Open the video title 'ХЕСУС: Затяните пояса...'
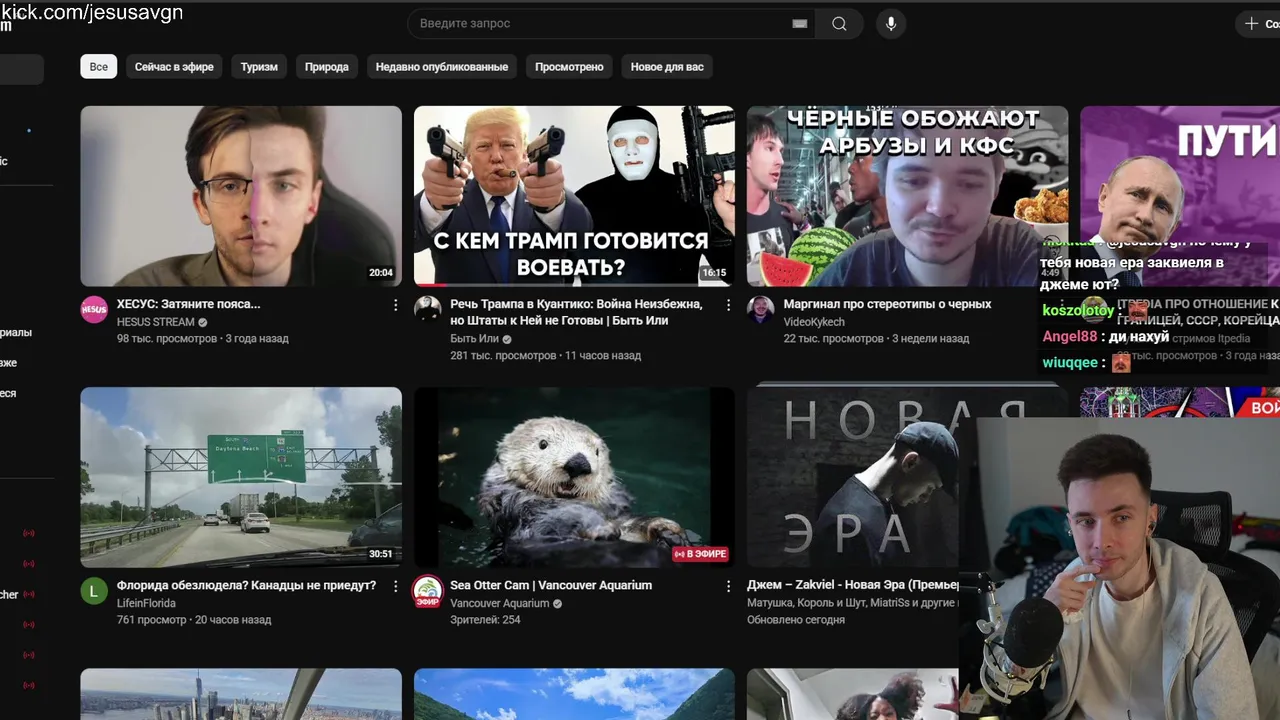1280x720 pixels. coord(188,304)
